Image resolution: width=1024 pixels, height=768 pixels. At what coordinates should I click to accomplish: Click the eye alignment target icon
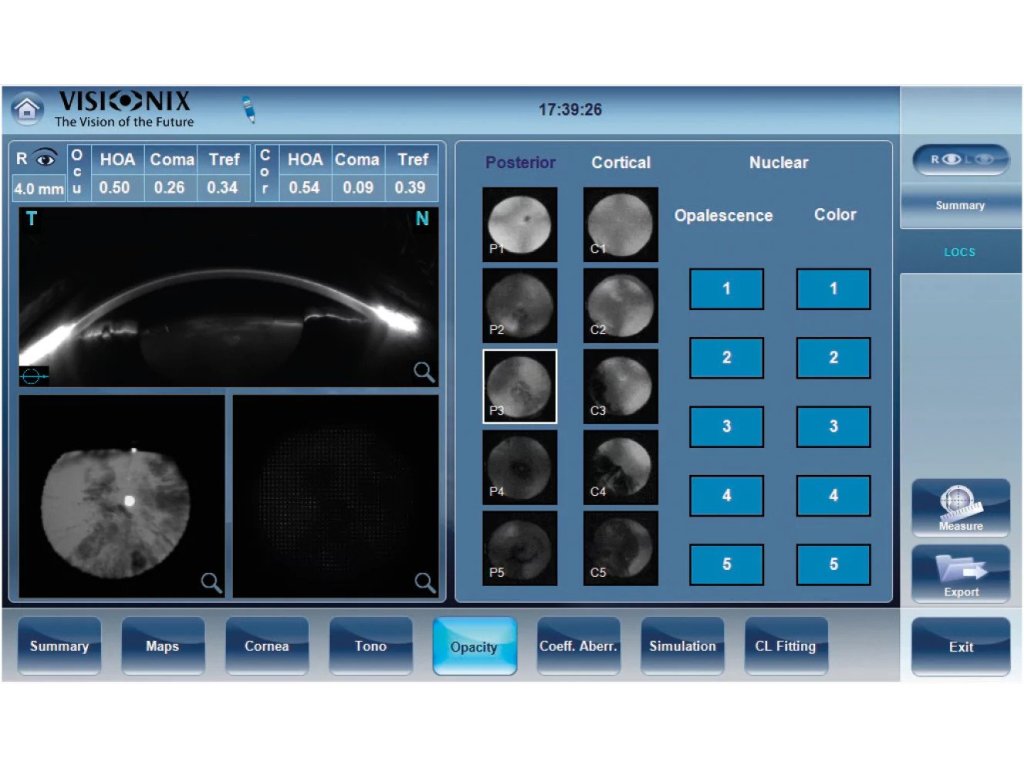(x=34, y=376)
